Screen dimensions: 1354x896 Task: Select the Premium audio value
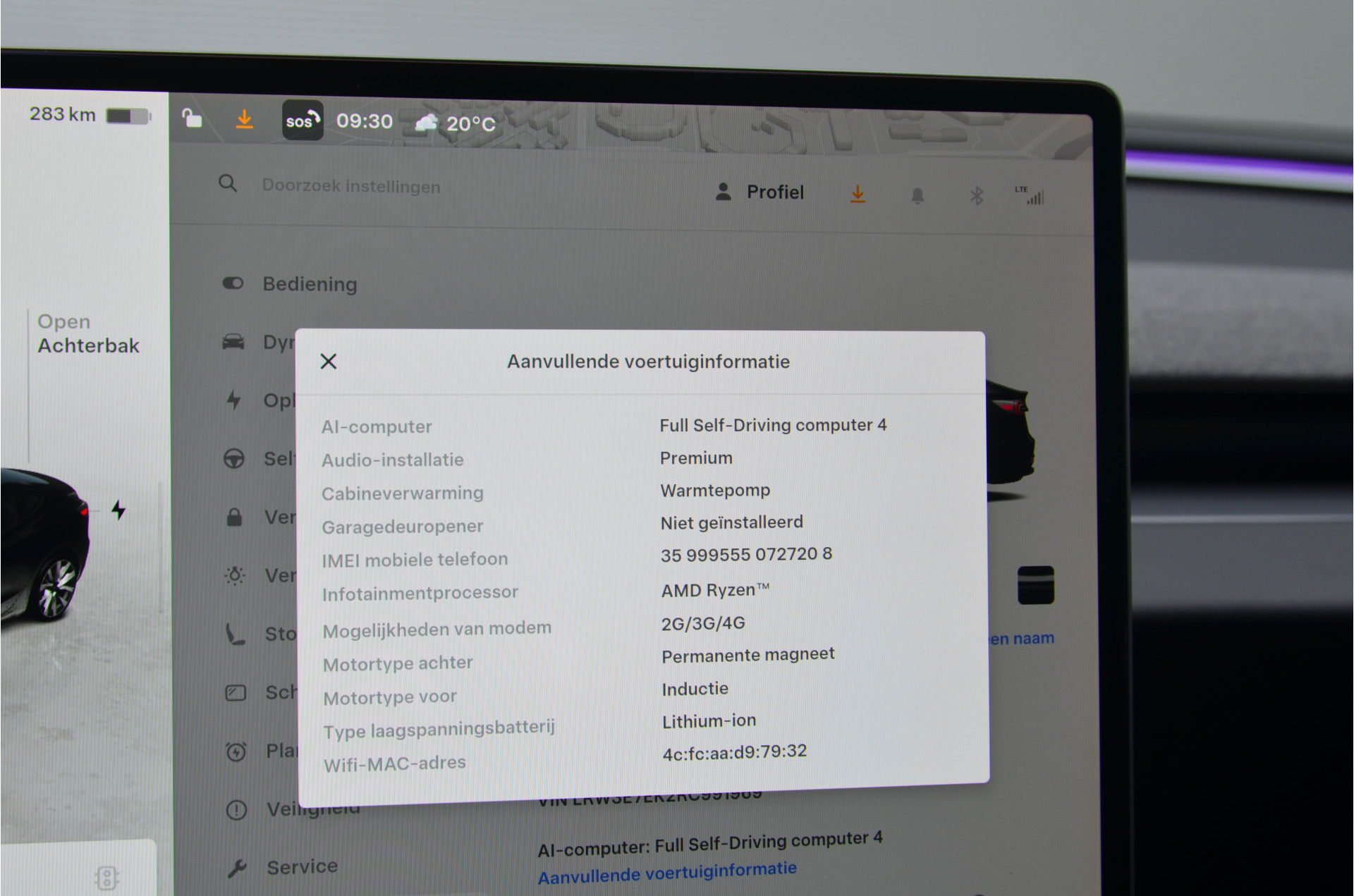point(696,458)
